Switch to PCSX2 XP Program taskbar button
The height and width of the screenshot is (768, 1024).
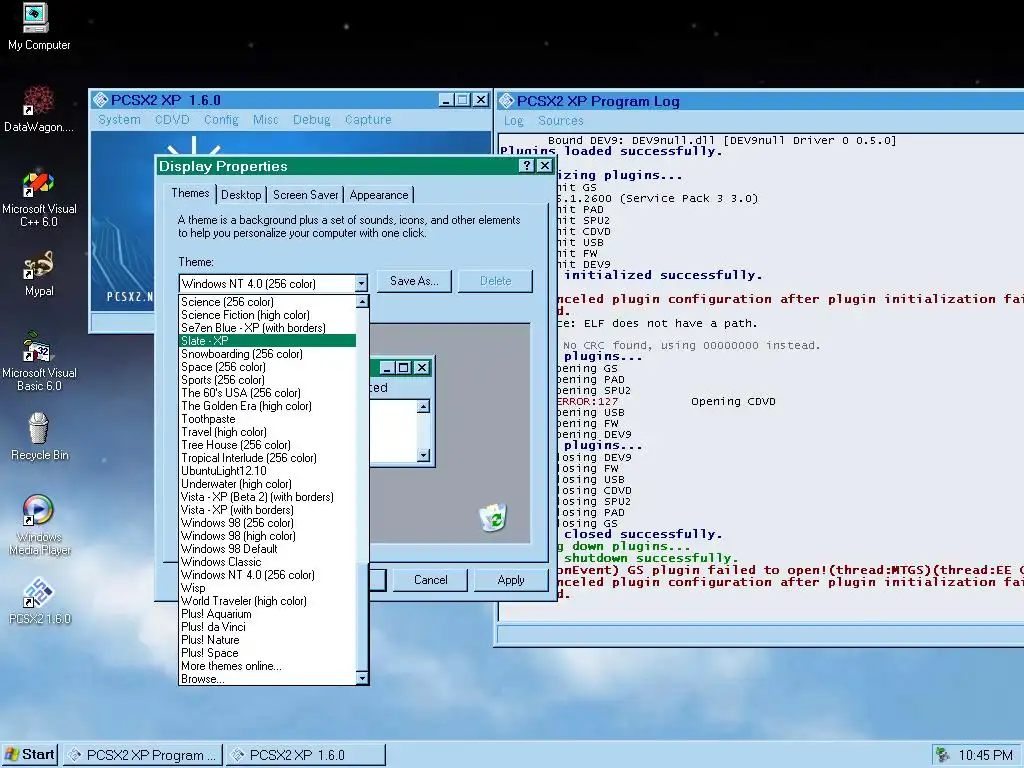143,755
